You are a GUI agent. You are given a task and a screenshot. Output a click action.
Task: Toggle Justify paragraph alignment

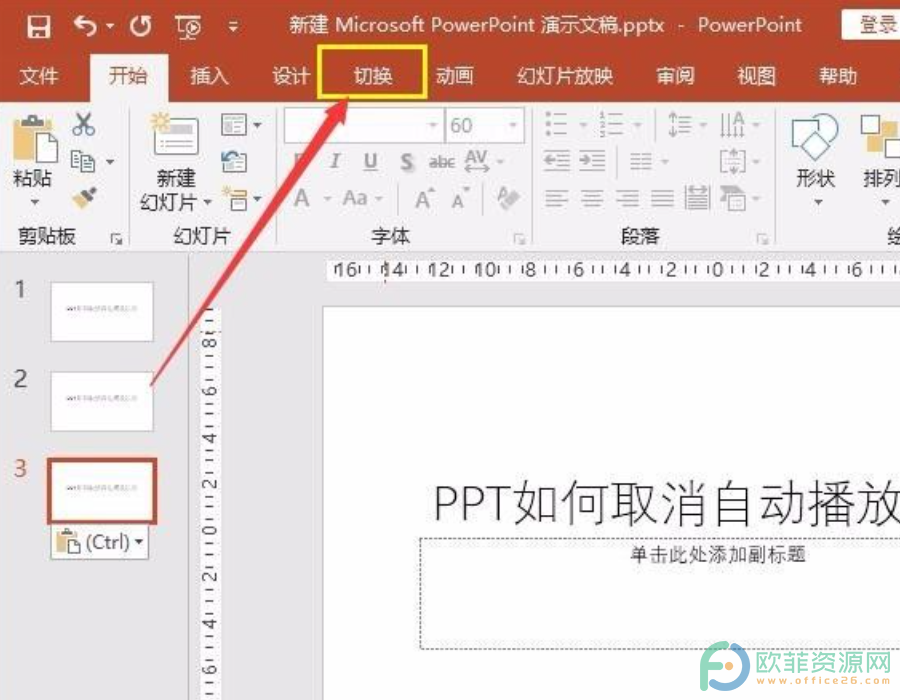coord(662,199)
